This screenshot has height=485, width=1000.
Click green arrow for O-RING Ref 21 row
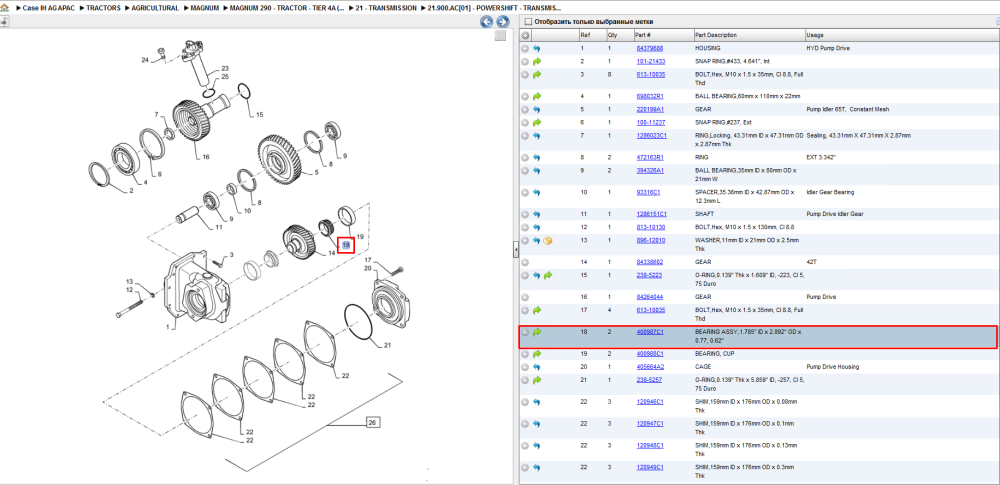click(x=536, y=380)
